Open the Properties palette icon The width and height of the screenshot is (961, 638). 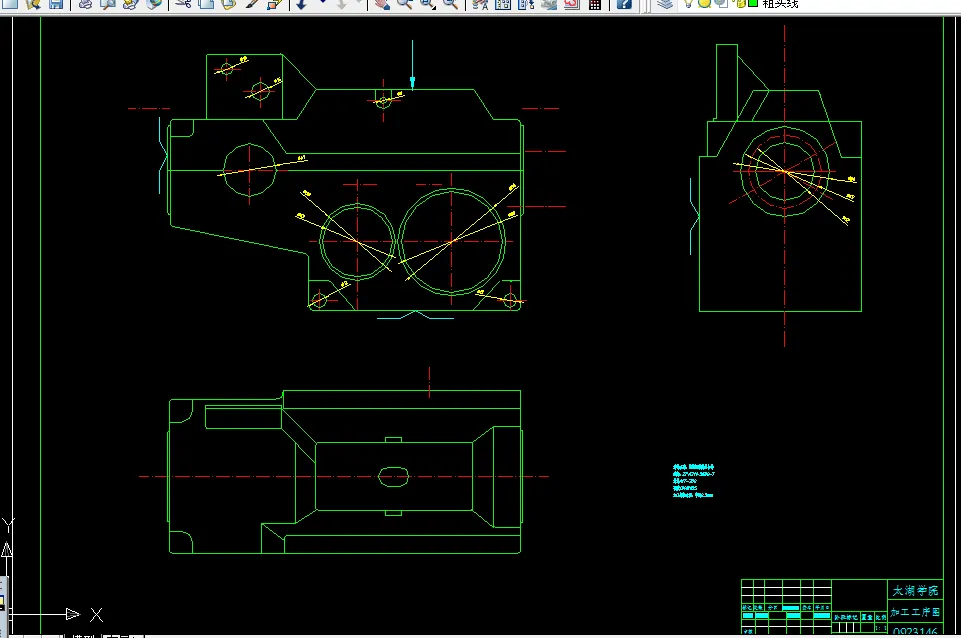(480, 4)
